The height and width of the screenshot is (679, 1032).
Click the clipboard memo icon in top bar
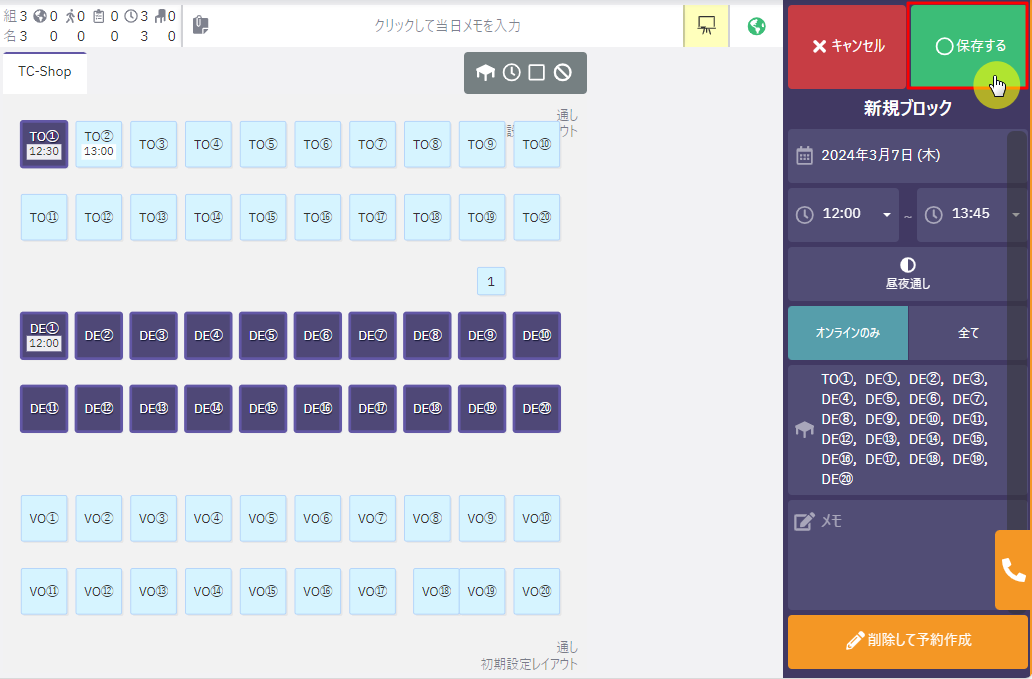click(200, 26)
